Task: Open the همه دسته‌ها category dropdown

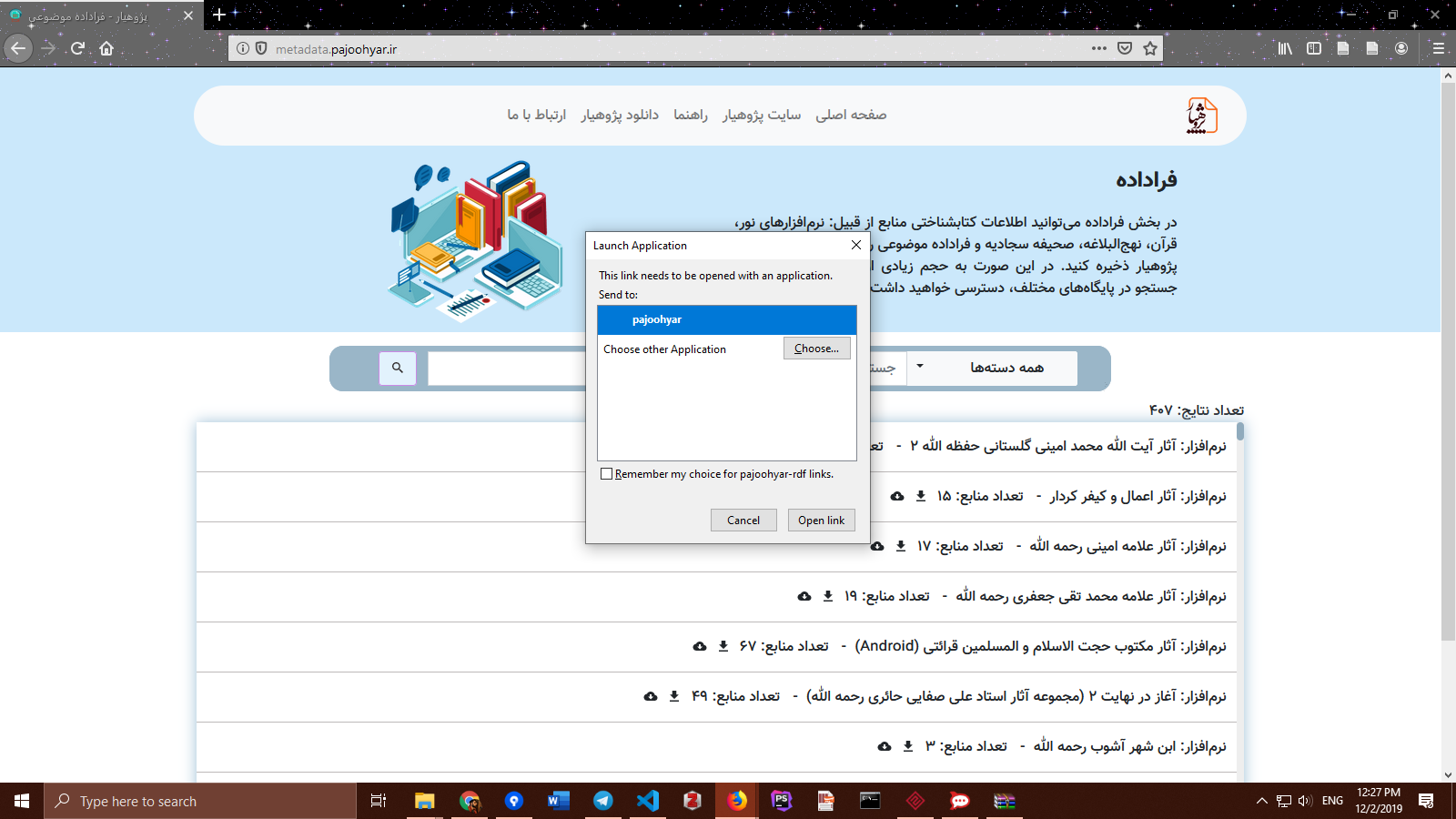Action: click(992, 368)
